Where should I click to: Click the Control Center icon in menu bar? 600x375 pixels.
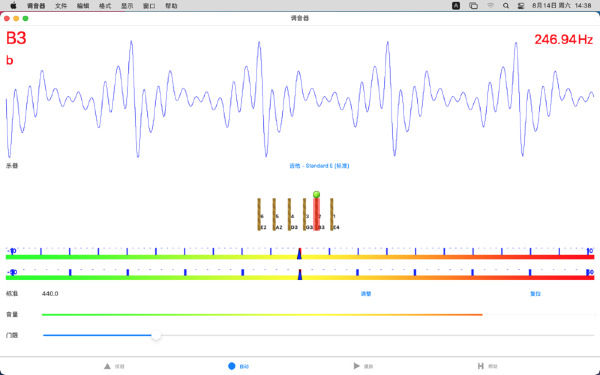521,6
